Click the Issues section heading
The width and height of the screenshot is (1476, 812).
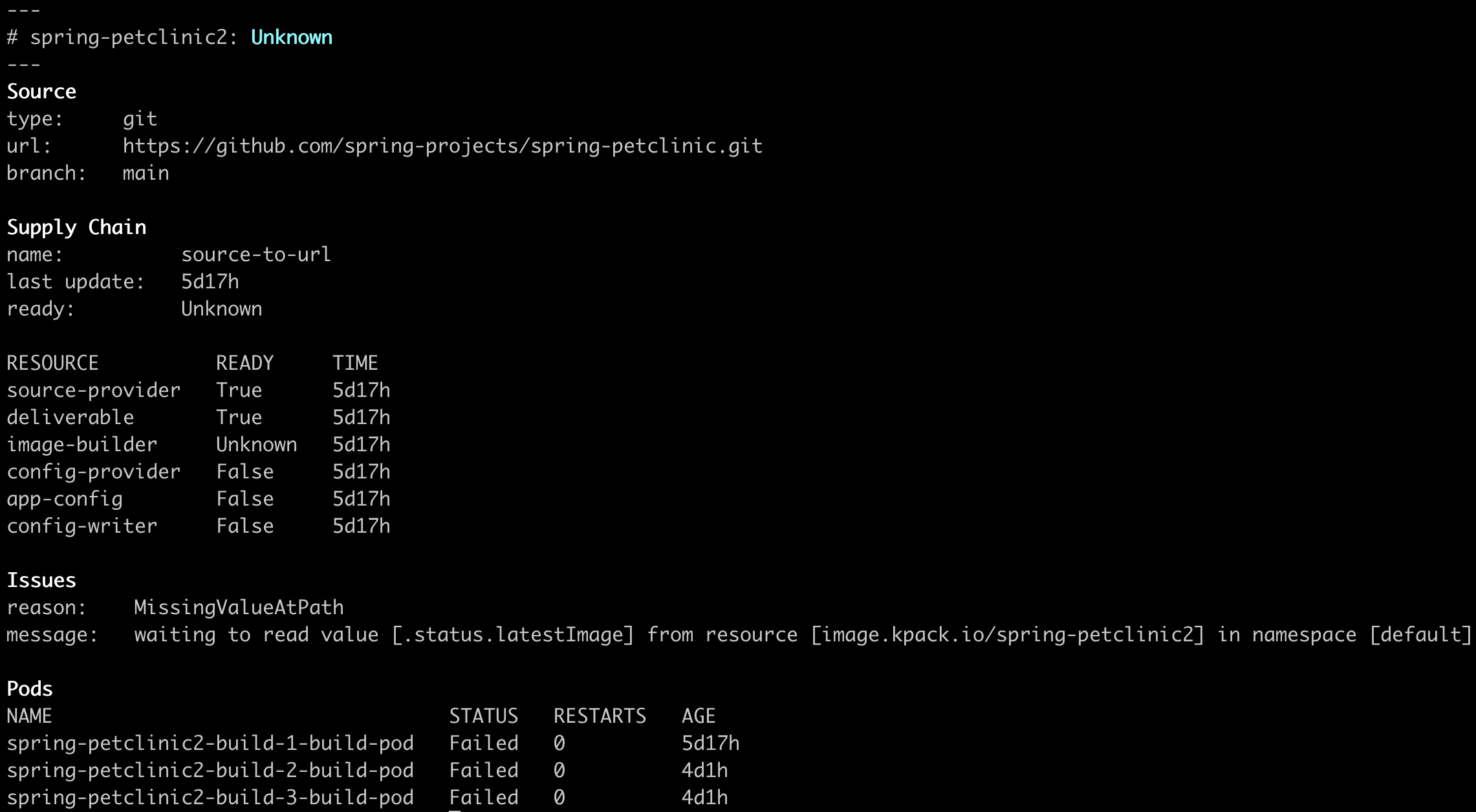(41, 580)
